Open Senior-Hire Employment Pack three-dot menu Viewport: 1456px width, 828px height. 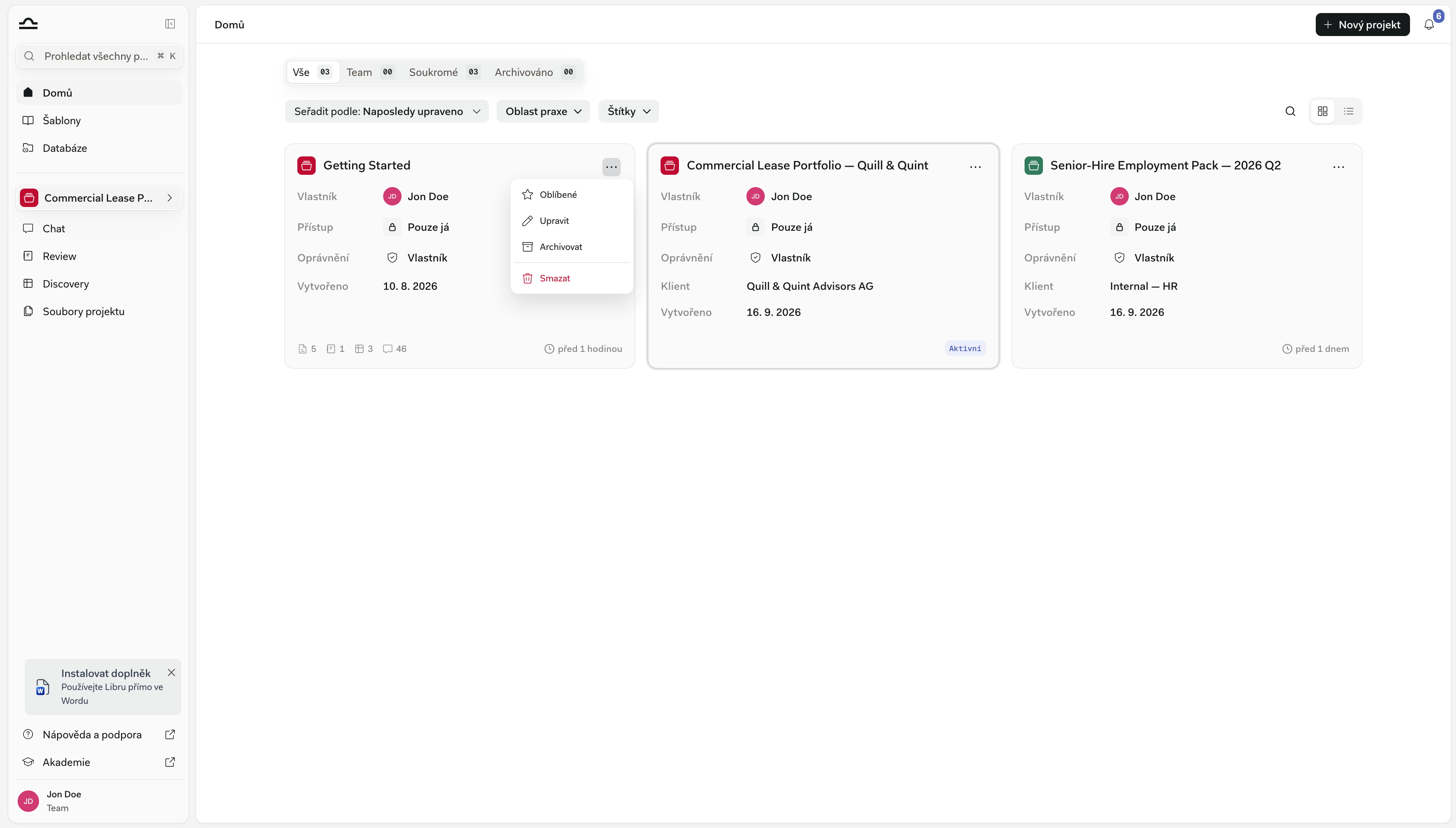(1338, 167)
